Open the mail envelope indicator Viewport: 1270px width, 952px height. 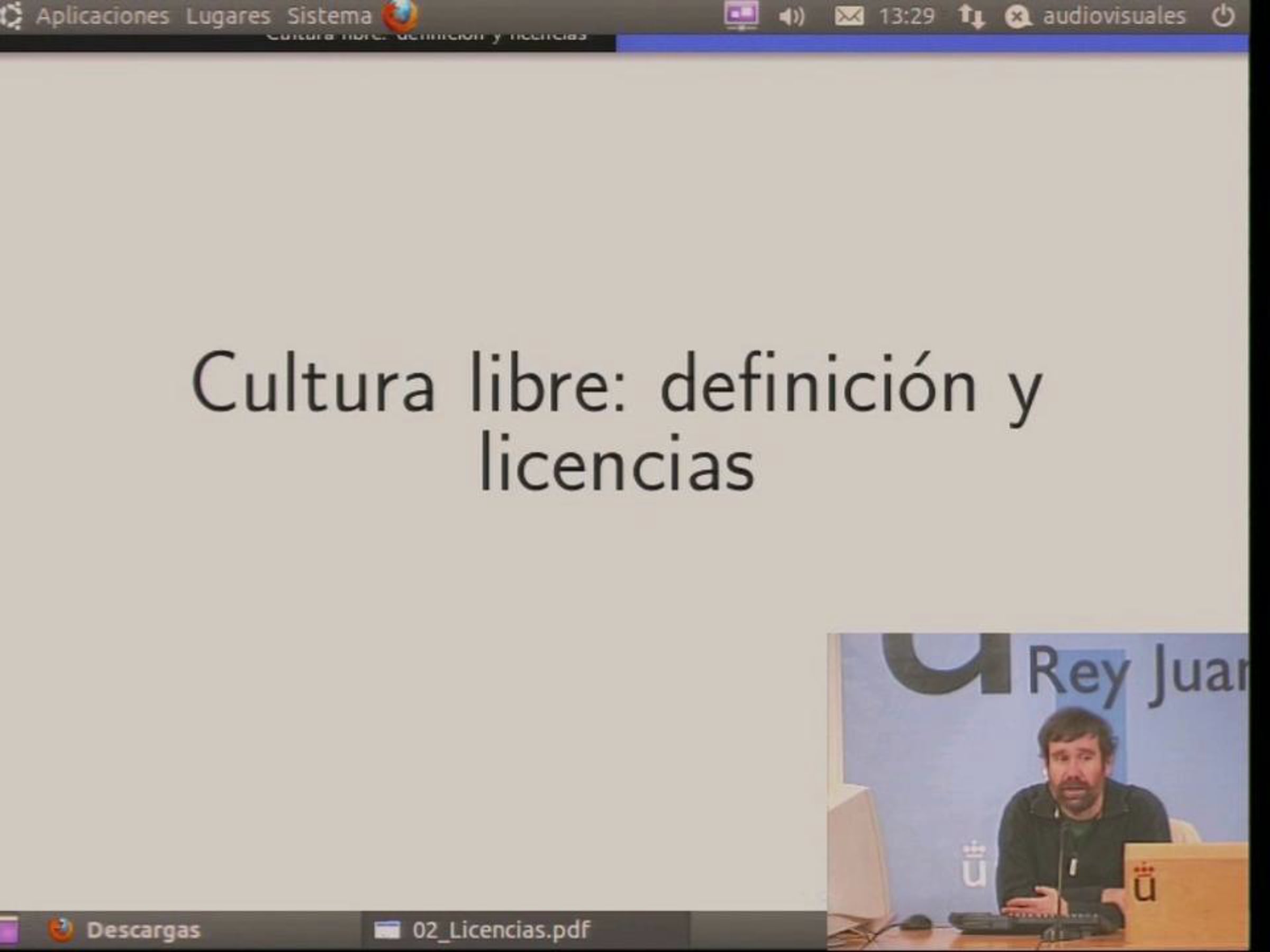[849, 16]
